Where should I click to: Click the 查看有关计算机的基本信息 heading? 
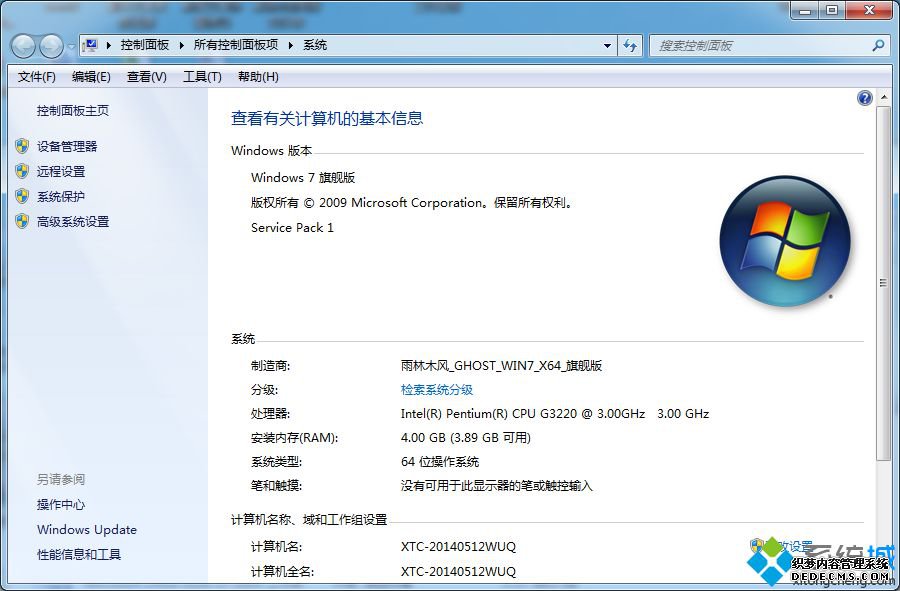point(327,119)
